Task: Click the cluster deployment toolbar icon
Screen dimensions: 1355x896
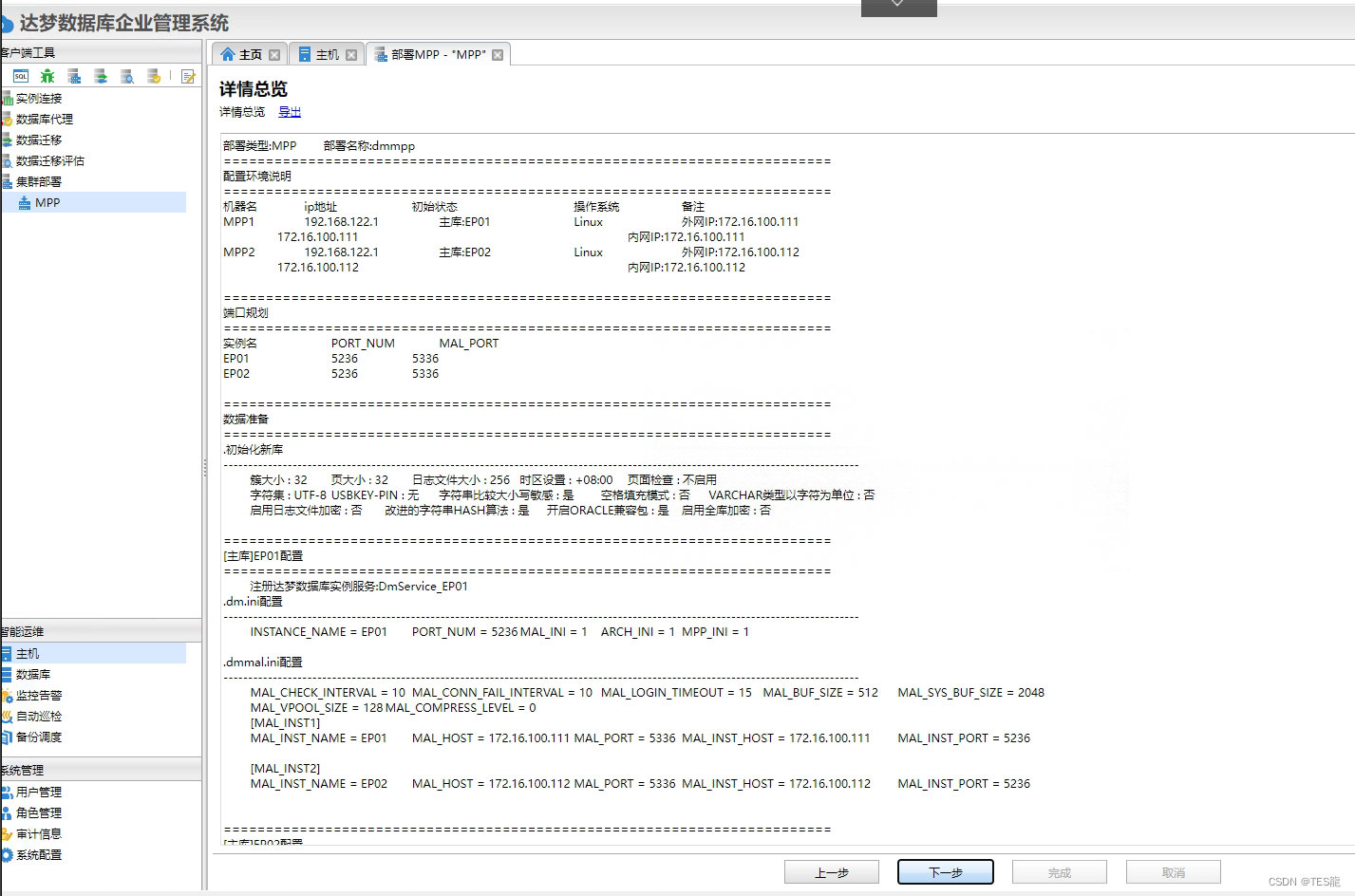Action: click(74, 76)
